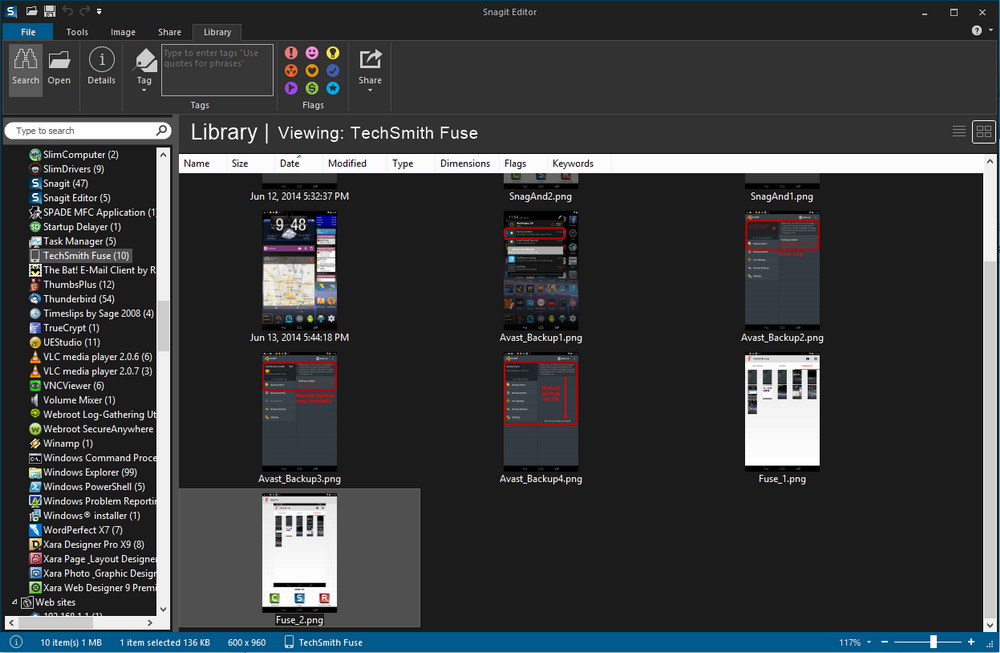Select the Library tab
Image resolution: width=1000 pixels, height=653 pixels.
[x=217, y=32]
